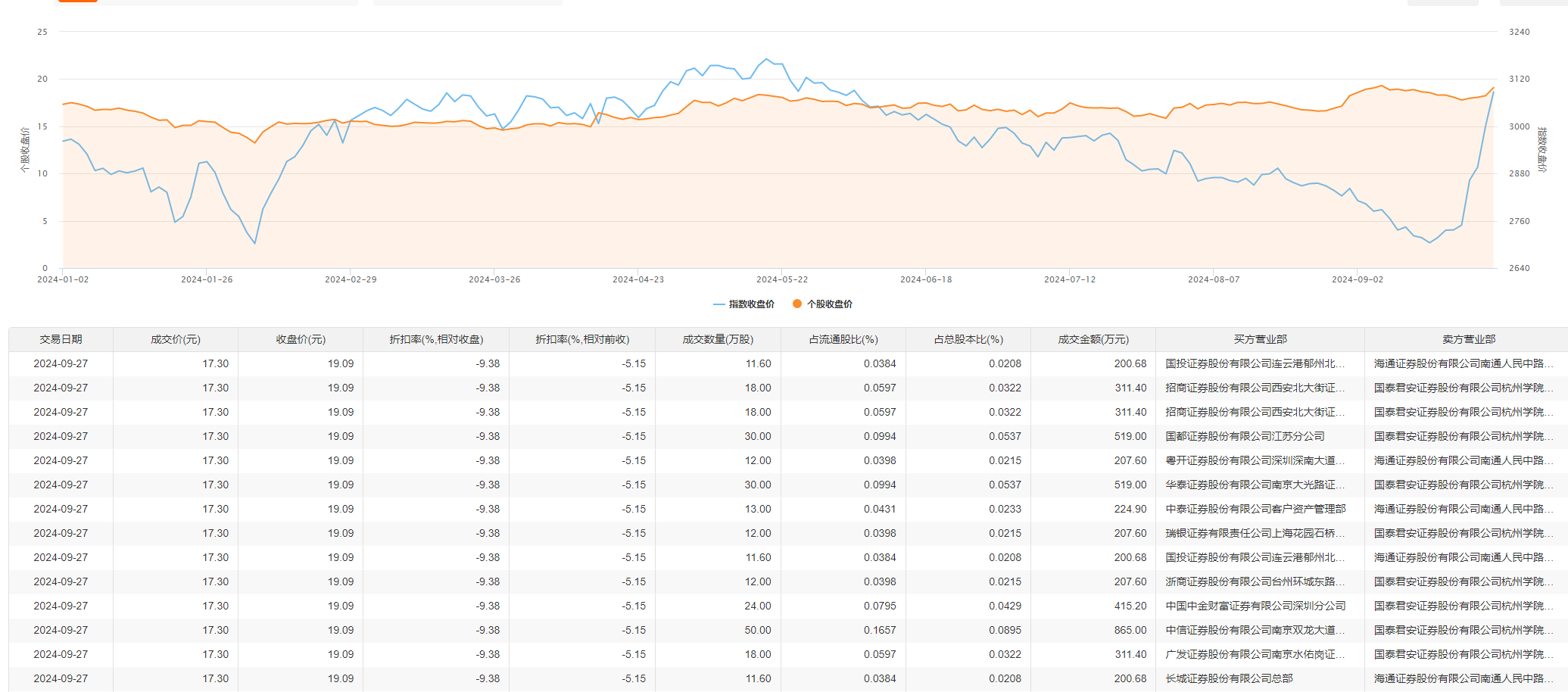Click the blue 指数收盘价 legend line marker
This screenshot has width=1568, height=692.
(x=719, y=304)
